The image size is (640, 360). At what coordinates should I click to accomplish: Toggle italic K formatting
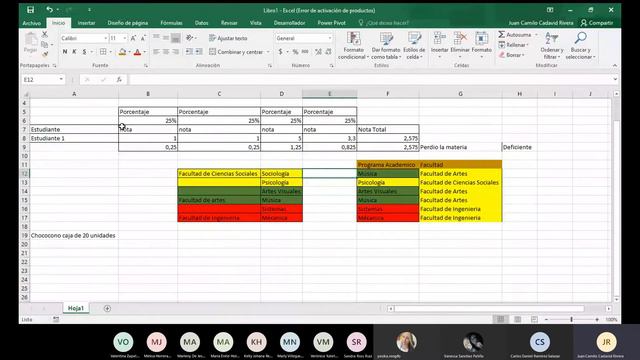point(74,52)
